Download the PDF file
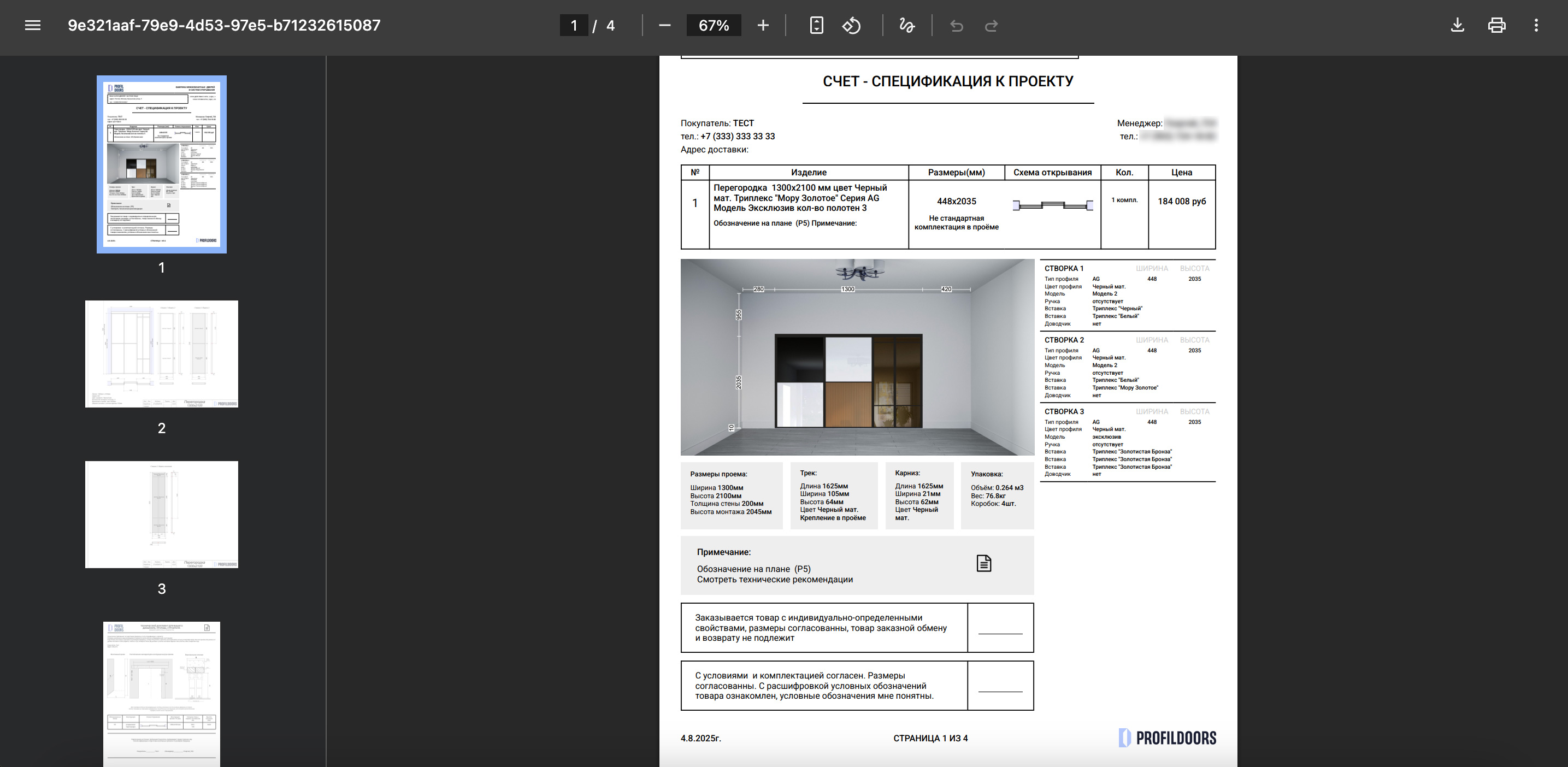The height and width of the screenshot is (767, 1568). 1457,26
